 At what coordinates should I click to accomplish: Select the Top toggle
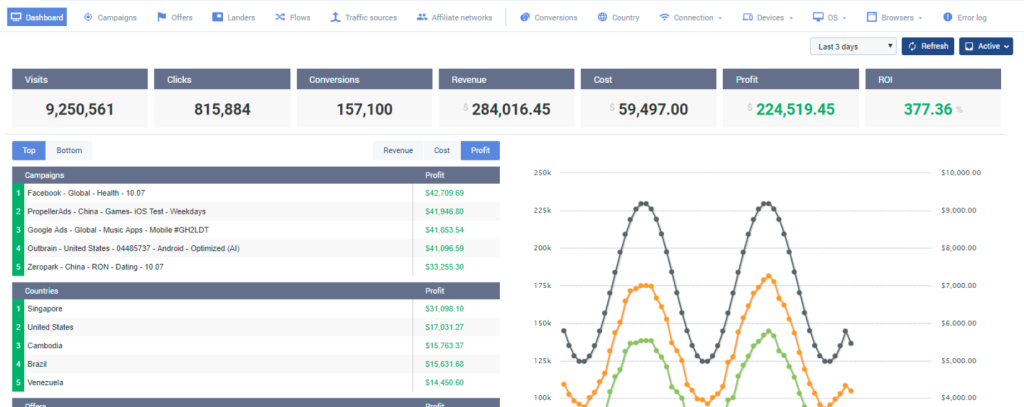(x=29, y=150)
